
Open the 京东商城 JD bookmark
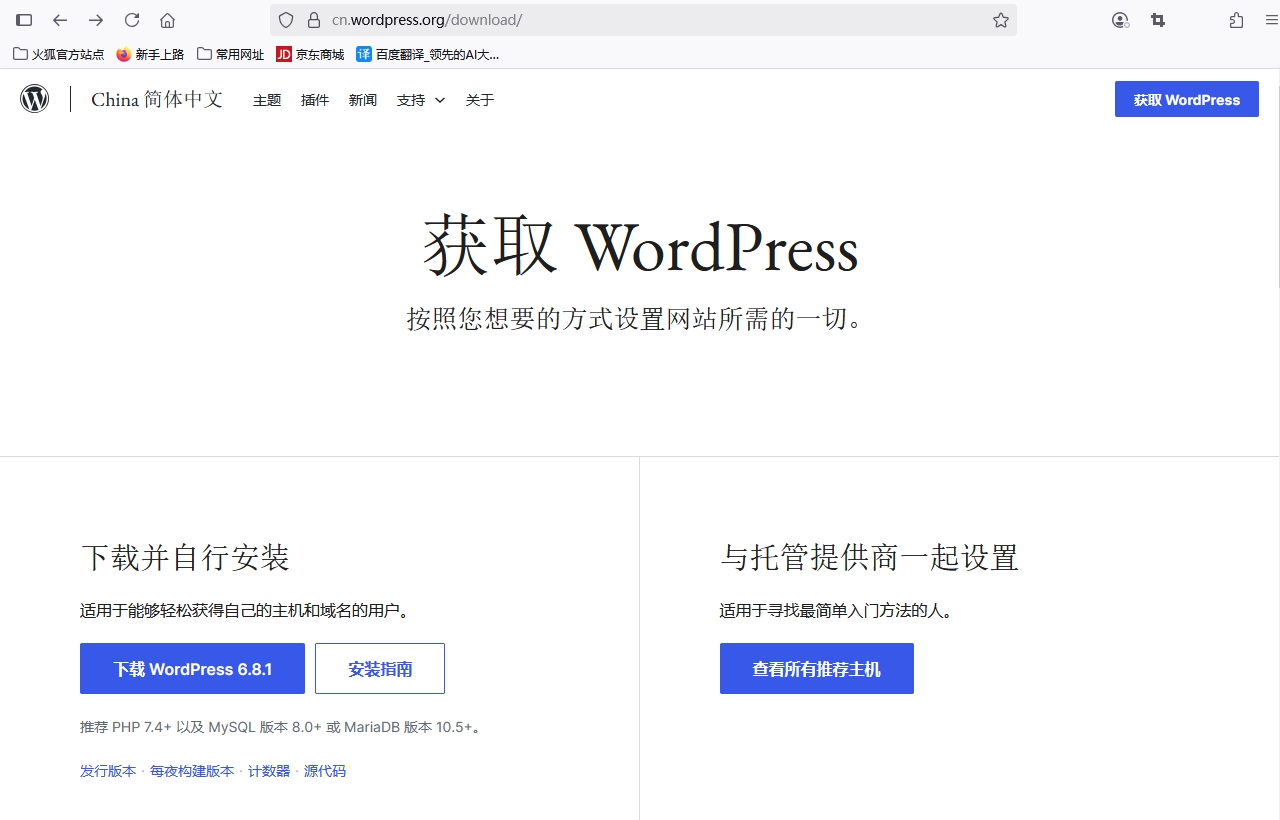(x=310, y=54)
